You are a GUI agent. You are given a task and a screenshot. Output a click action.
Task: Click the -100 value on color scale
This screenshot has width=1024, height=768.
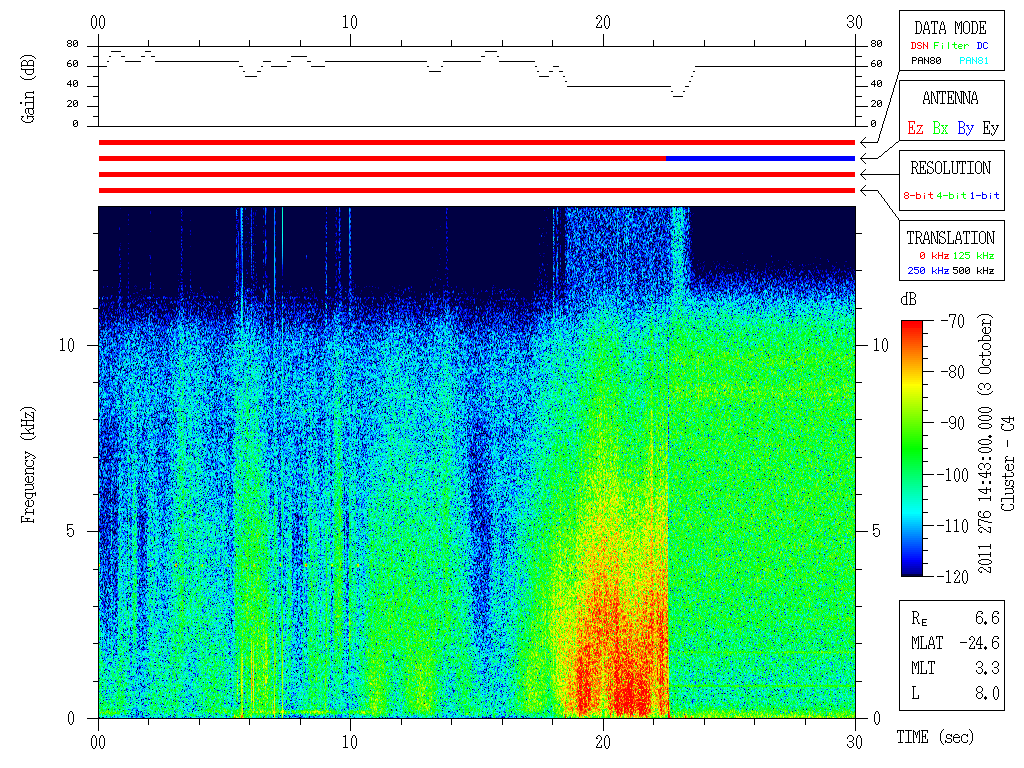(953, 475)
